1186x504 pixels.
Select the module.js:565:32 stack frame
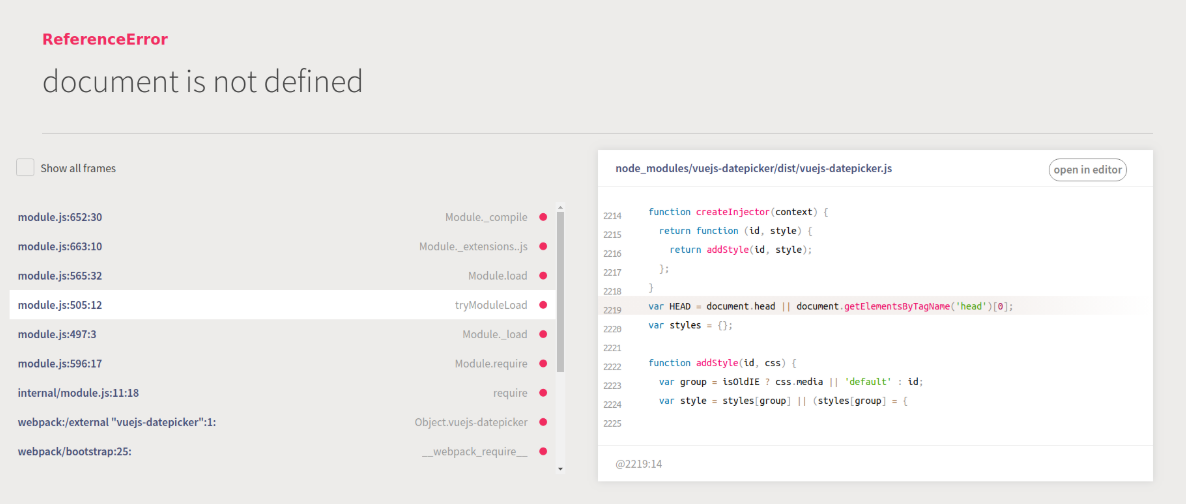pyautogui.click(x=282, y=275)
